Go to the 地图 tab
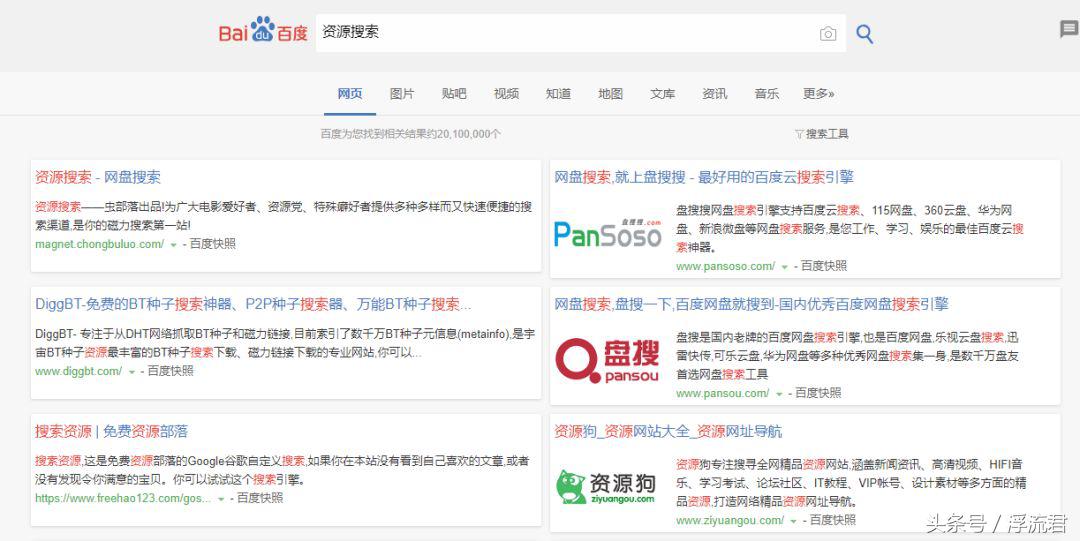Screen dimensions: 1080x541 610,94
